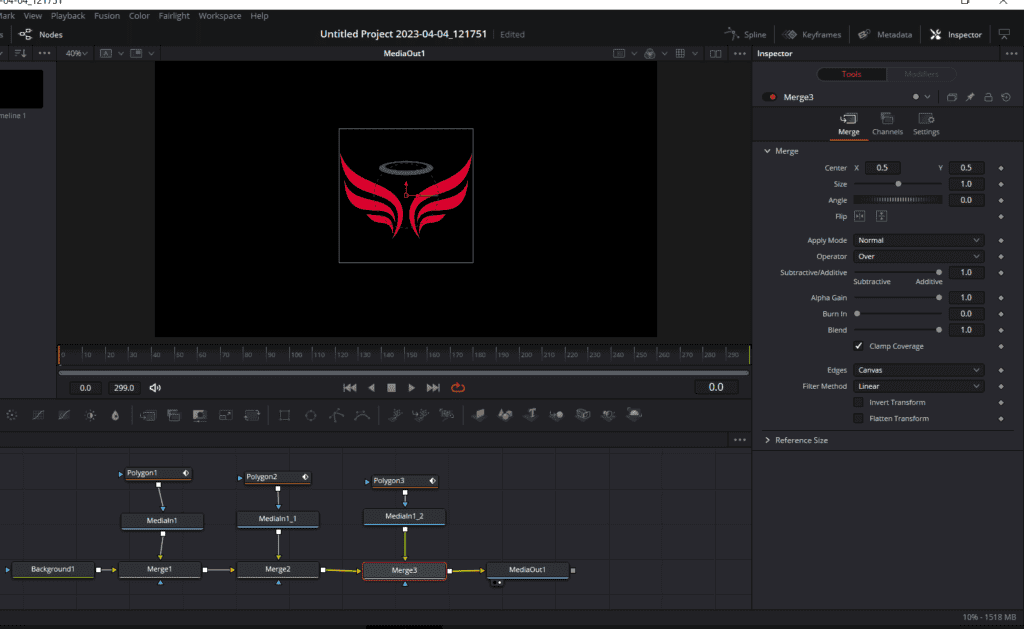1024x629 pixels.
Task: Uncheck the Clamp Coverage checkbox
Action: click(858, 346)
